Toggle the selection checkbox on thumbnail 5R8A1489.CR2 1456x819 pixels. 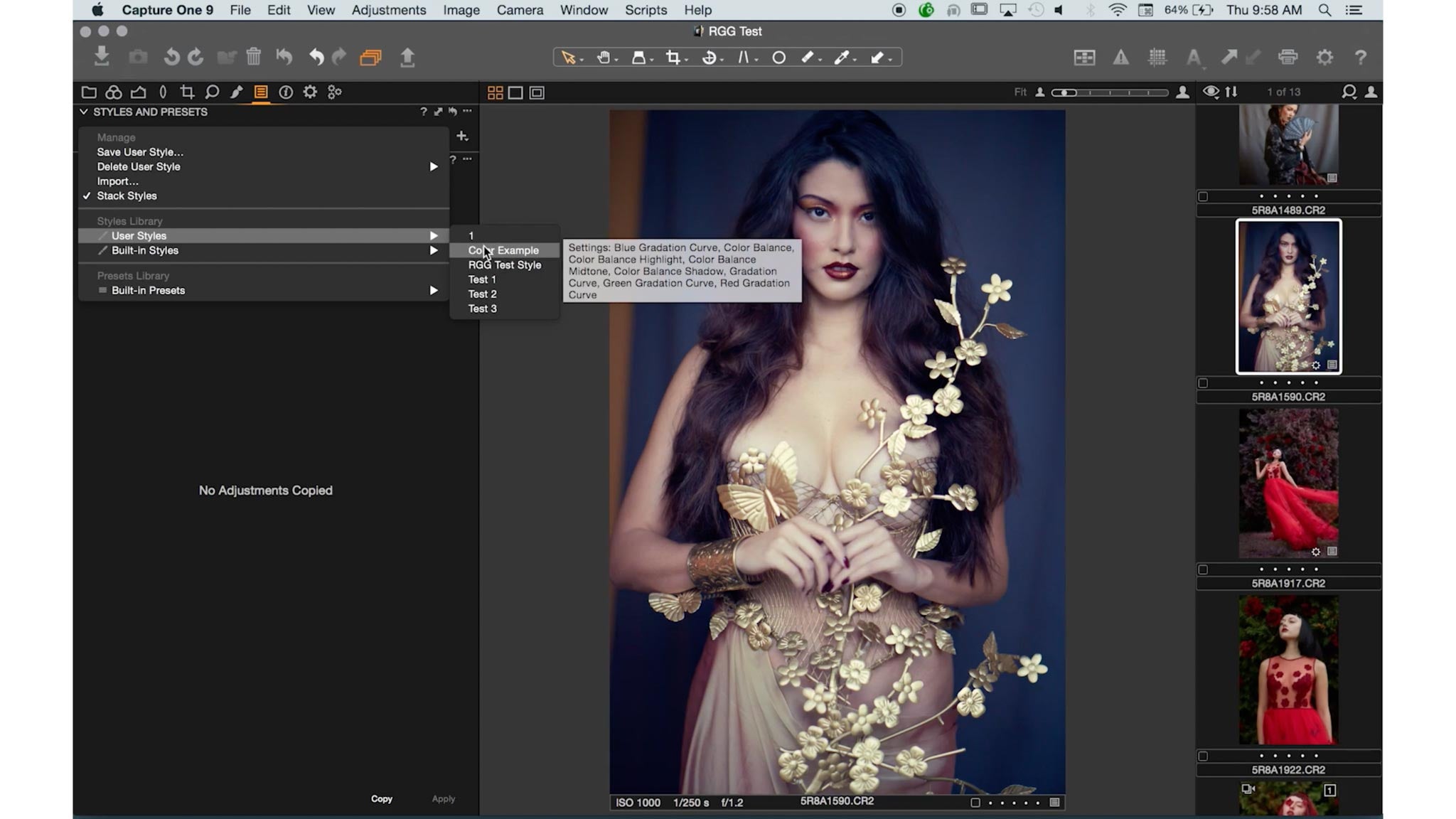(1204, 197)
